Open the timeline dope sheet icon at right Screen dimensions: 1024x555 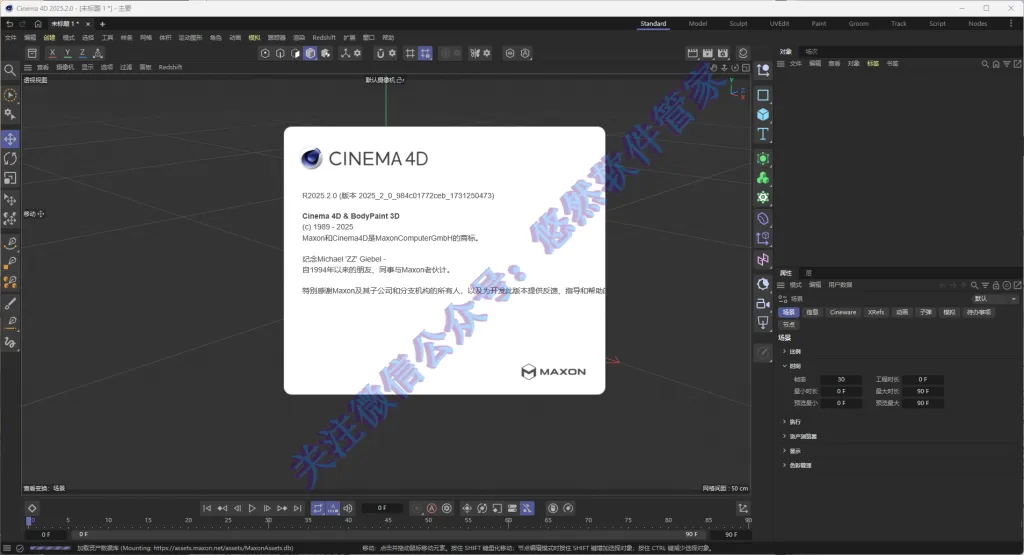(743, 508)
